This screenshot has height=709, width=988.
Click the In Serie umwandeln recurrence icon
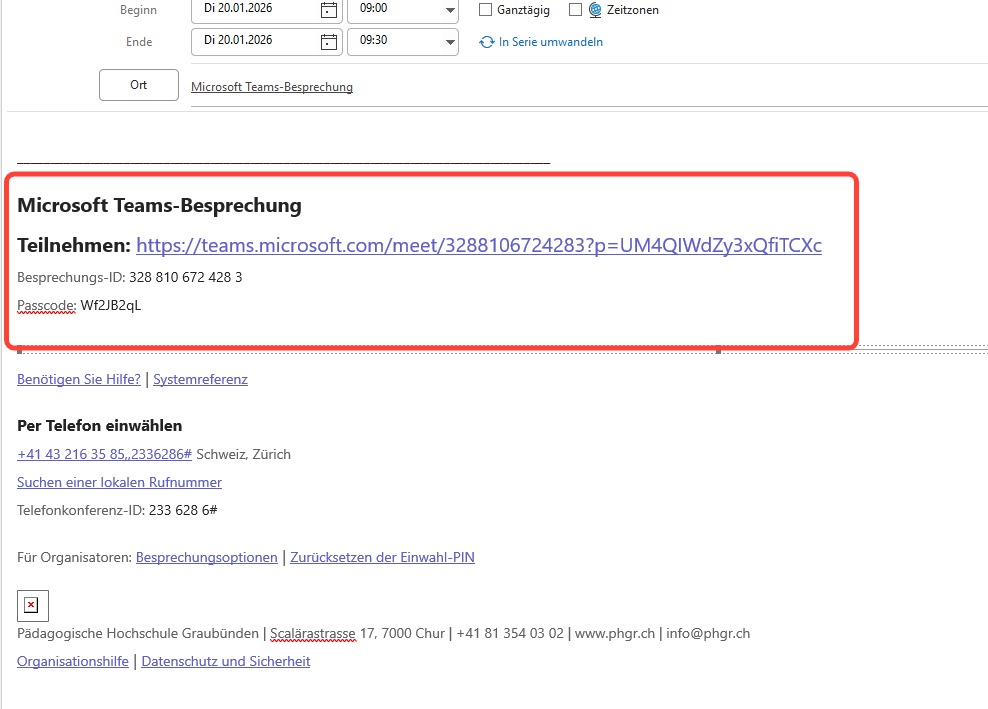click(486, 42)
